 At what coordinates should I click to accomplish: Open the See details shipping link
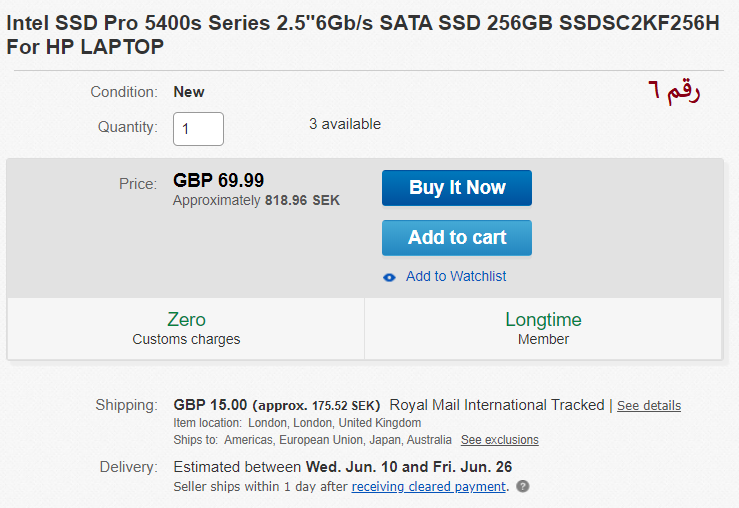649,406
